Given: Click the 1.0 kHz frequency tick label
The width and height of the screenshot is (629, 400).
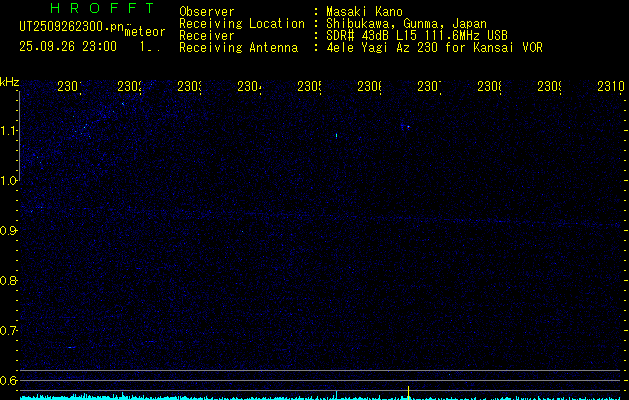Looking at the screenshot, I should point(10,181).
